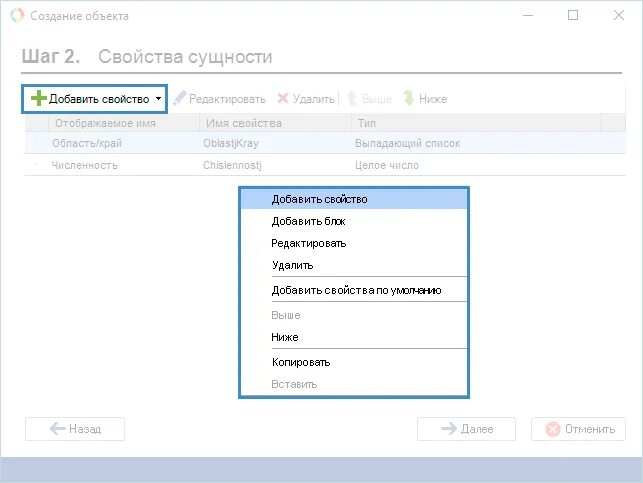Click the Назад back arrow icon
643x483 pixels.
pyautogui.click(x=57, y=428)
